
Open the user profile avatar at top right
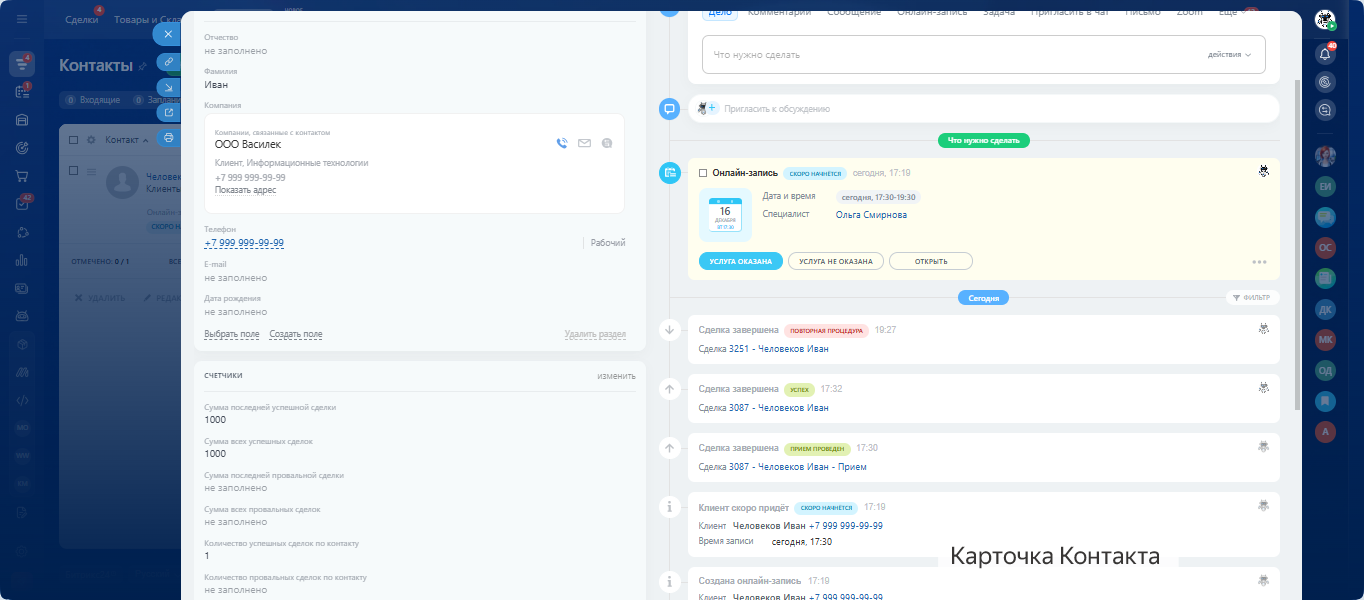pos(1325,20)
